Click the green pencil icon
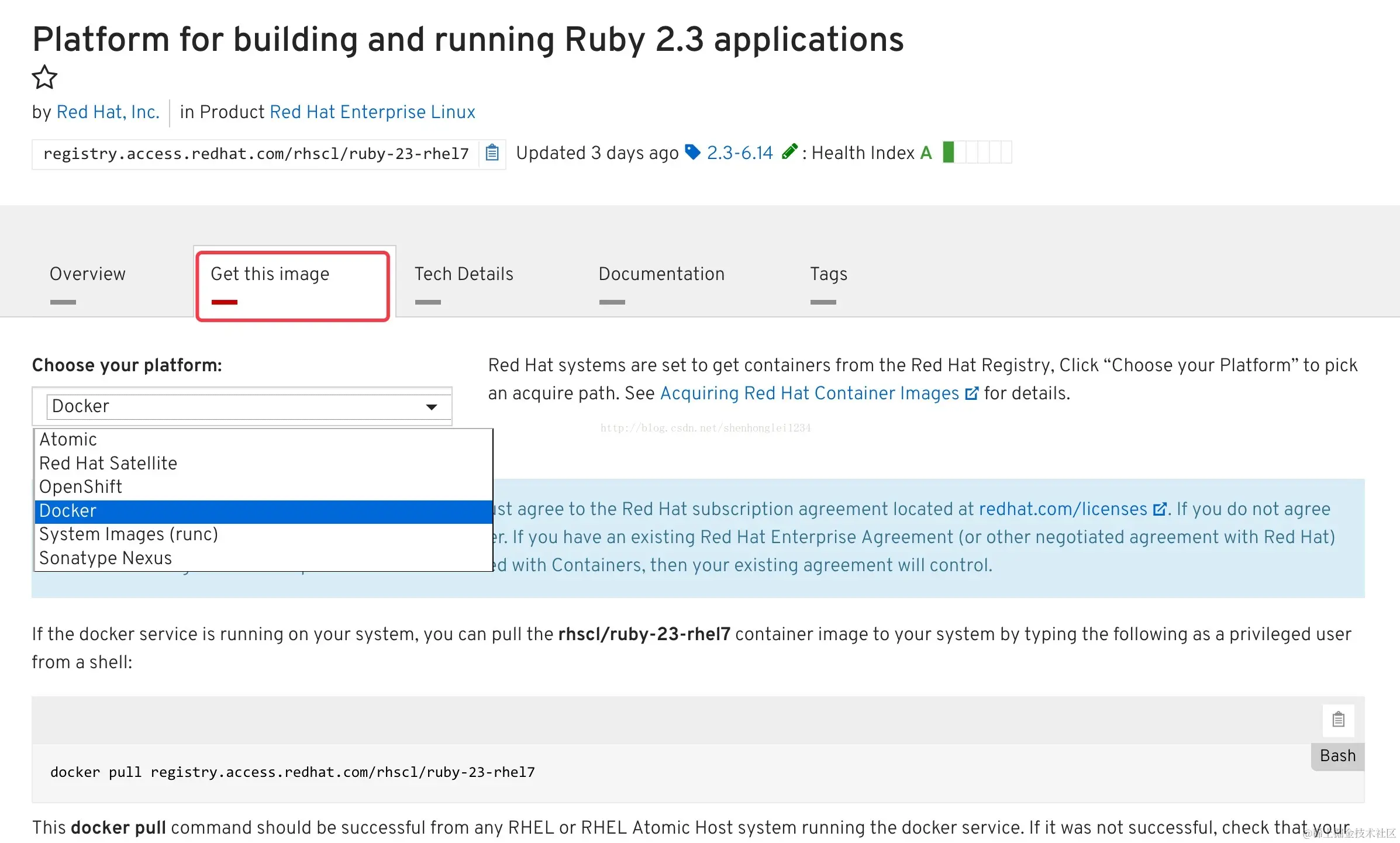This screenshot has width=1400, height=843. (789, 152)
